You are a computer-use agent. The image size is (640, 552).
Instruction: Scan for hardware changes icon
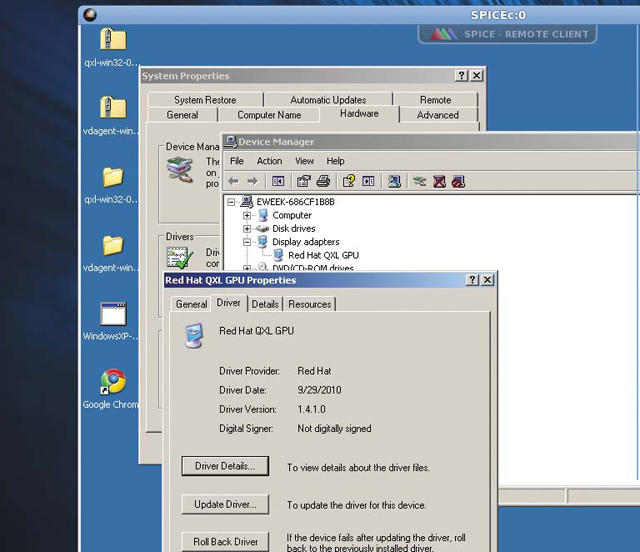click(394, 181)
